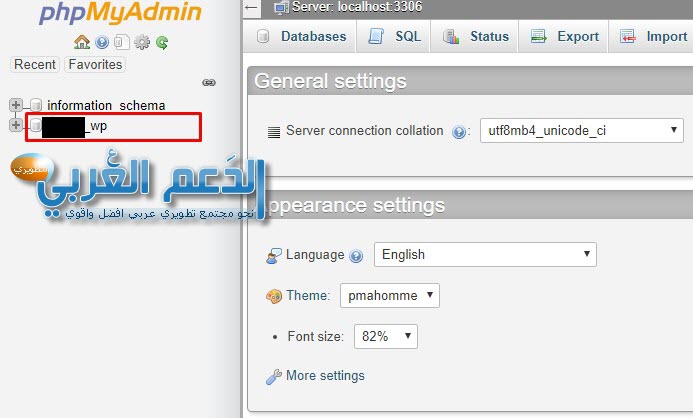Screen dimensions: 693x418
Task: Open the Font size dropdown
Action: coord(386,337)
